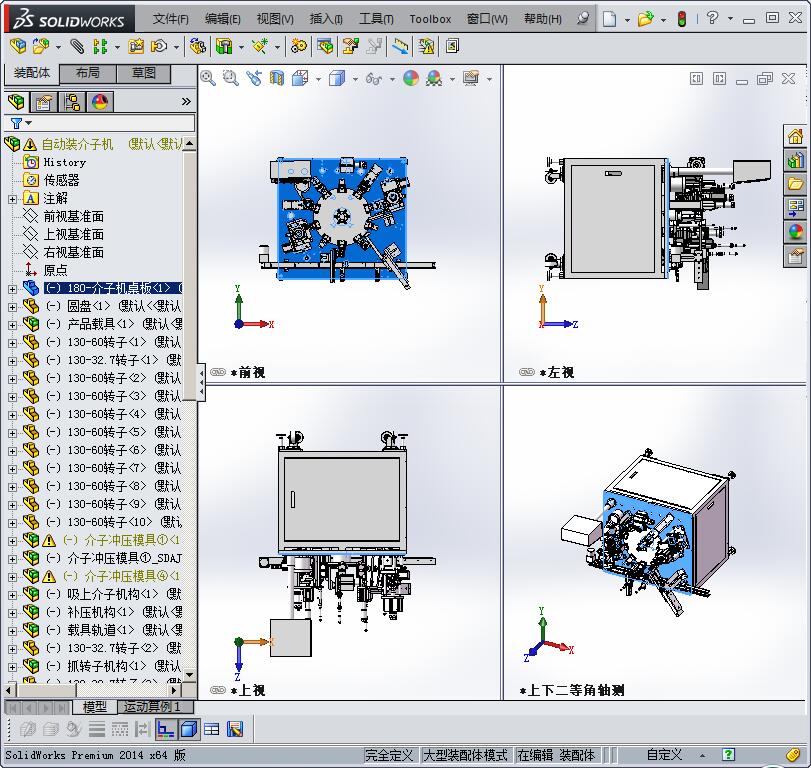Switch to the ConfigurationManager panel tab
The width and height of the screenshot is (811, 768).
tap(72, 102)
